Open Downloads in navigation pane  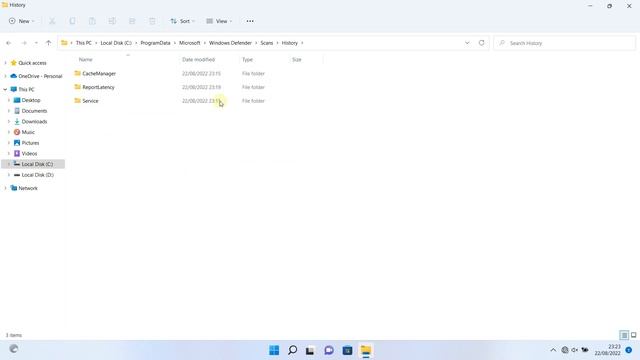[x=34, y=121]
